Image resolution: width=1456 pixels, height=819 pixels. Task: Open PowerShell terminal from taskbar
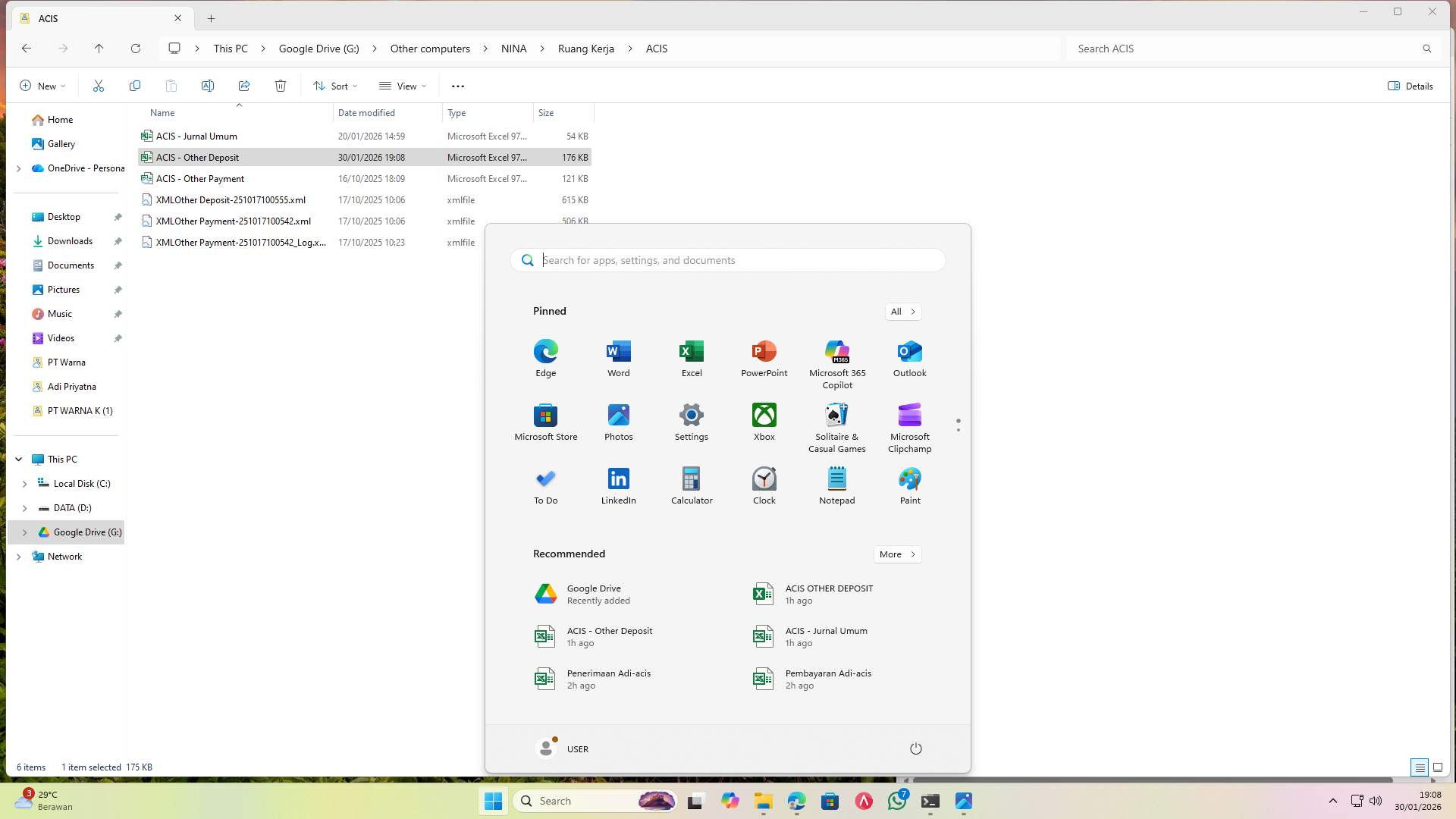tap(930, 801)
